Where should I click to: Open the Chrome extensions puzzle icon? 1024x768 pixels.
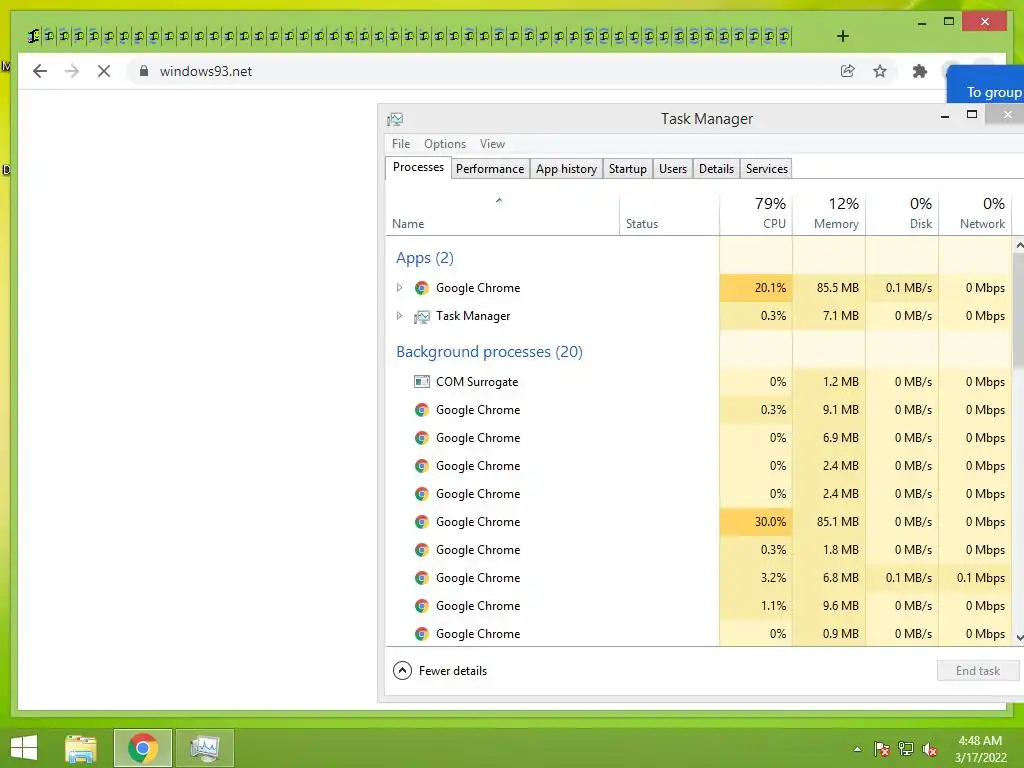tap(920, 71)
